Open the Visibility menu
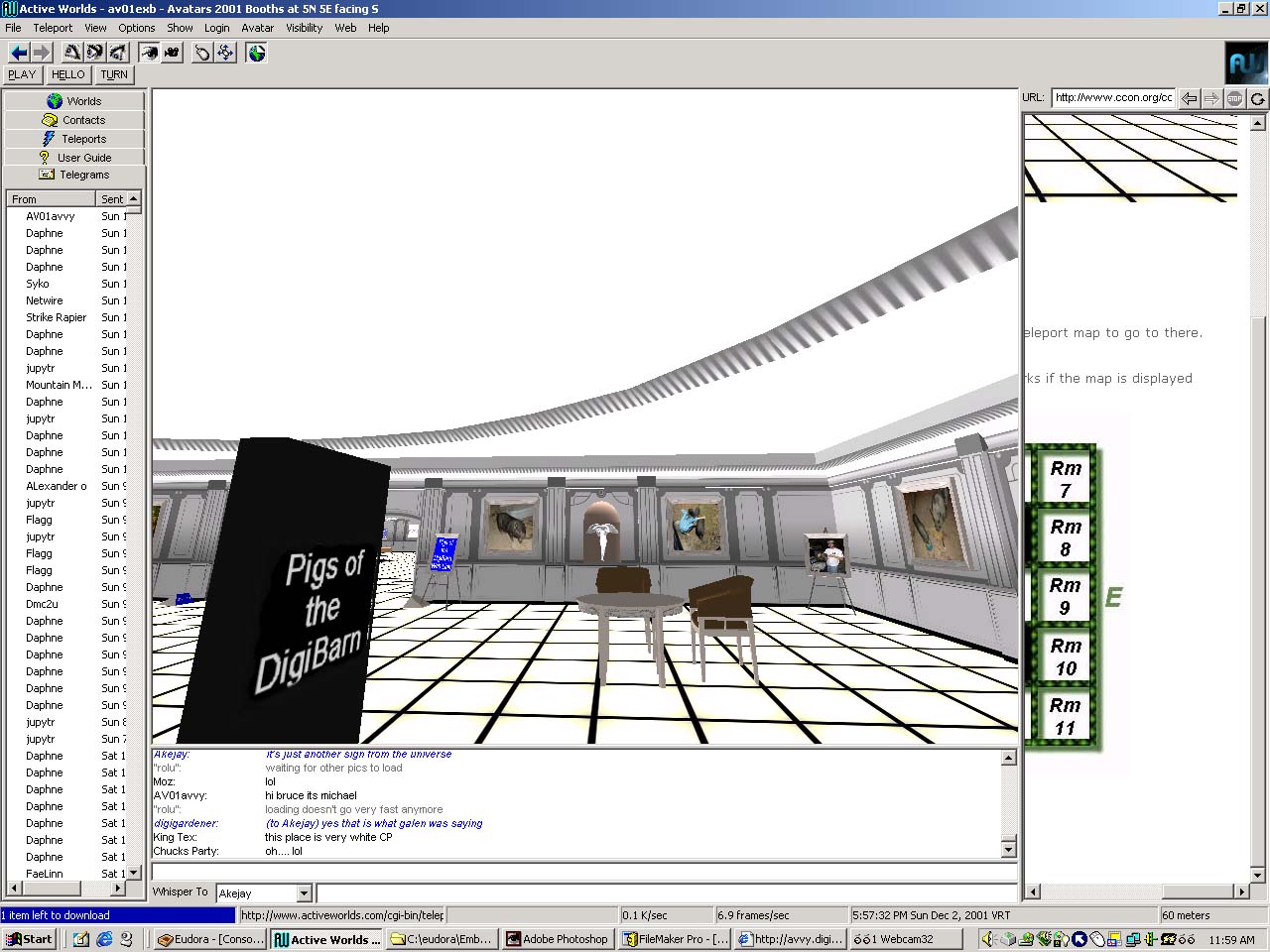The height and width of the screenshot is (952, 1270). click(304, 28)
